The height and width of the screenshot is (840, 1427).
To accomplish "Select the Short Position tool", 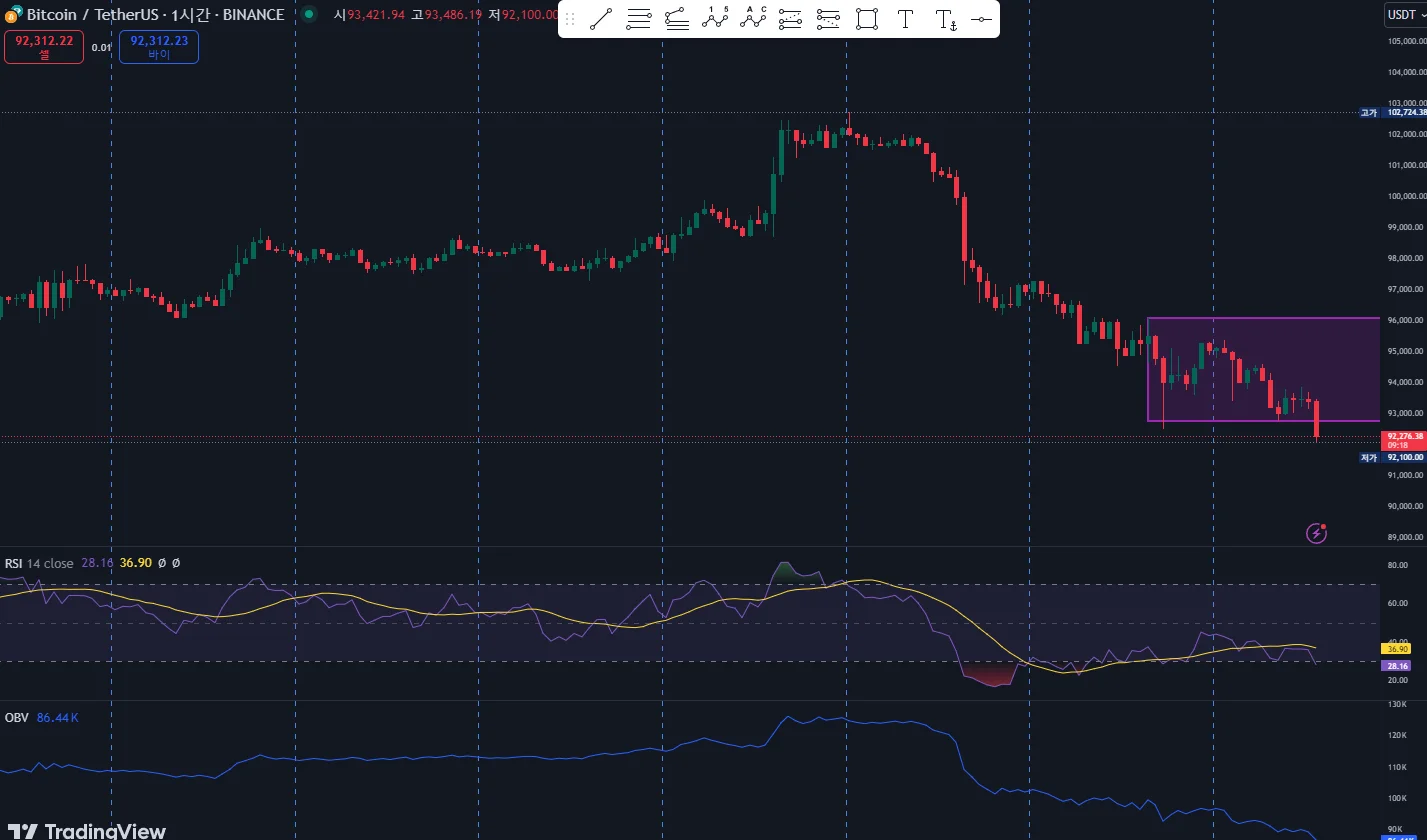I will click(x=828, y=19).
